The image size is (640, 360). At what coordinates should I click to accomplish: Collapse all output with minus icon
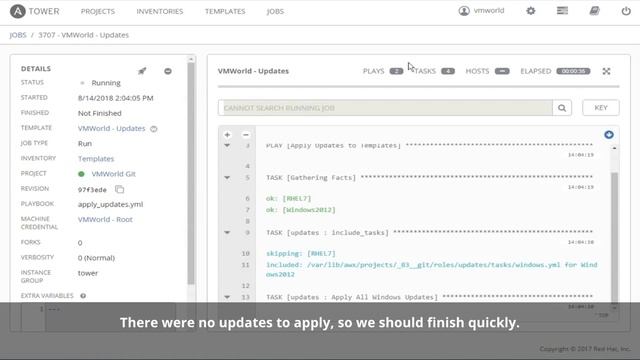pyautogui.click(x=246, y=135)
